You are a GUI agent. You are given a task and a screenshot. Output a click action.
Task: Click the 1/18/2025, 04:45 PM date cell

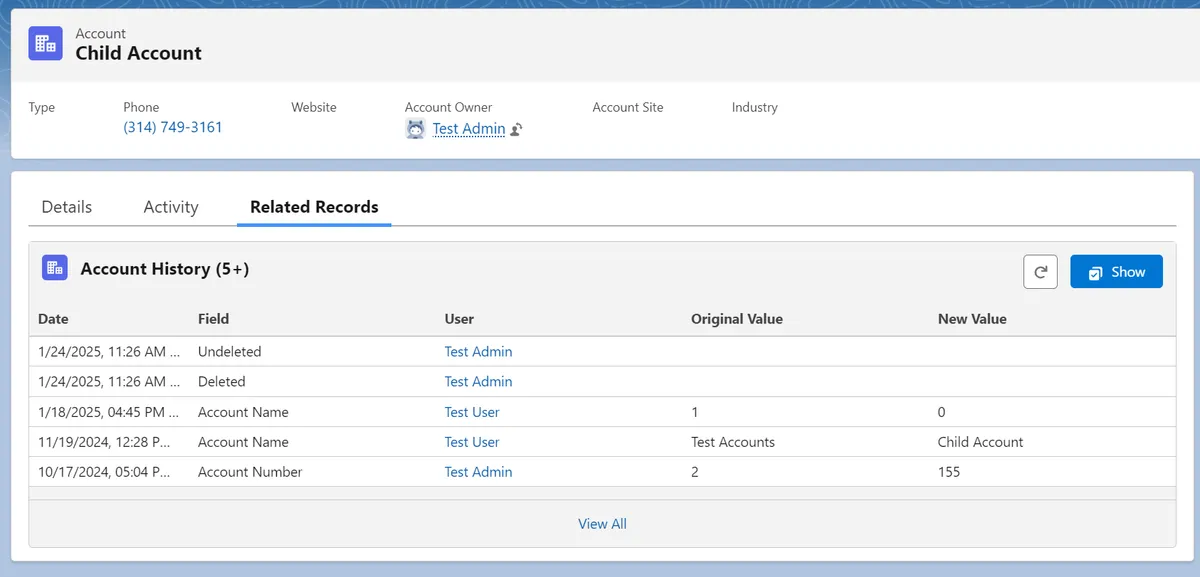(x=110, y=412)
